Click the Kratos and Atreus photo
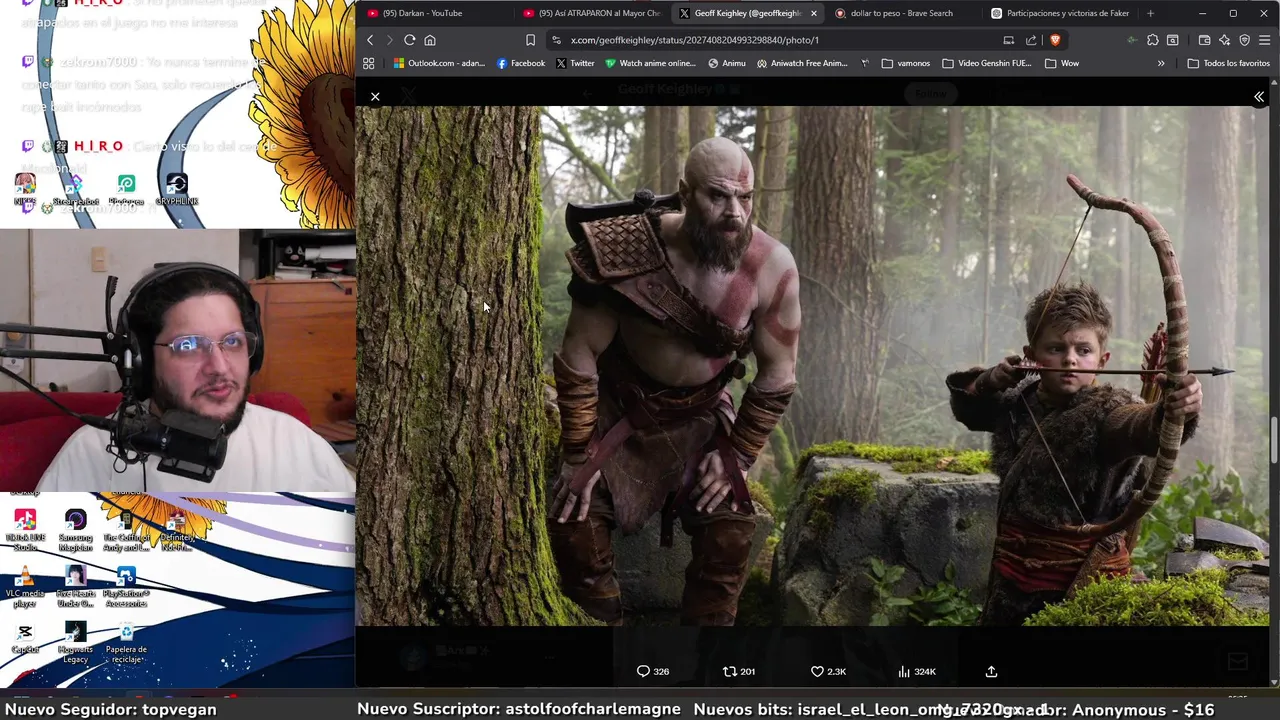Screen dimensions: 1280x720 pyautogui.click(x=813, y=366)
